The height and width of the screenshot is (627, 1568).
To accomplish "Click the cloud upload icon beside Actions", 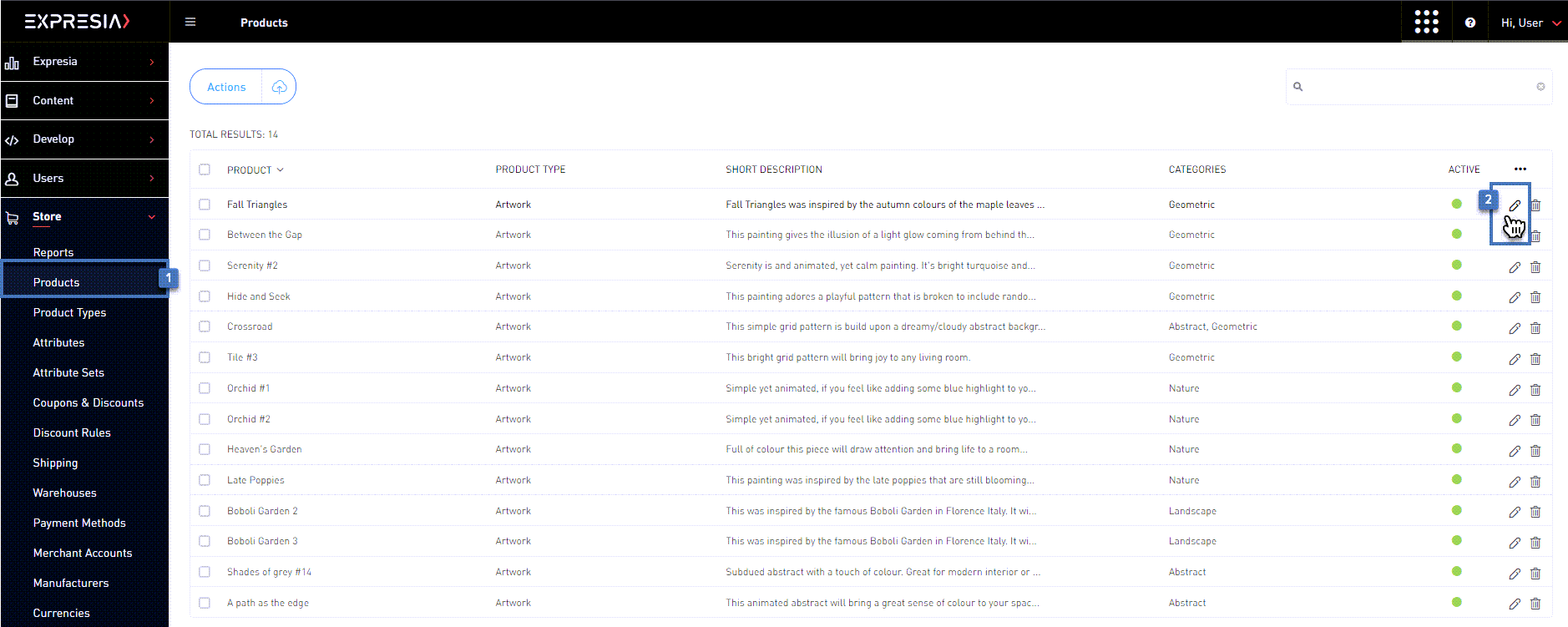I will pyautogui.click(x=279, y=87).
